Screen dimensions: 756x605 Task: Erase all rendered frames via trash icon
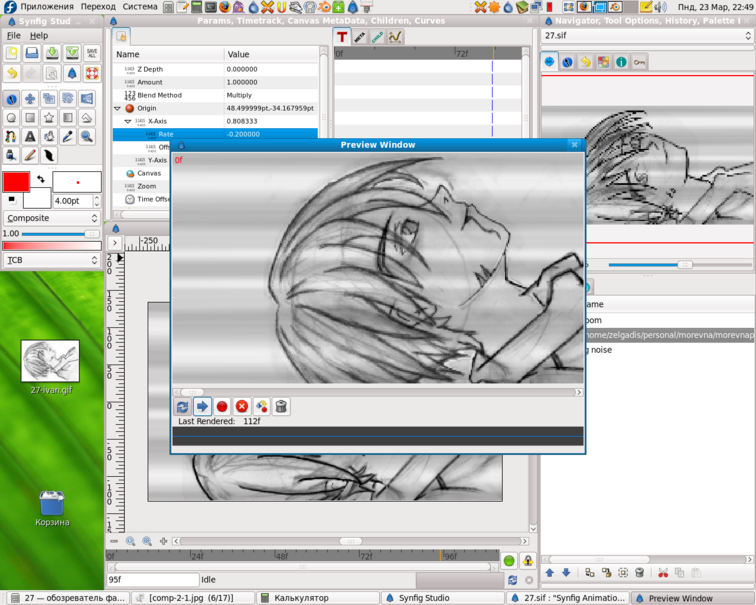pos(281,406)
